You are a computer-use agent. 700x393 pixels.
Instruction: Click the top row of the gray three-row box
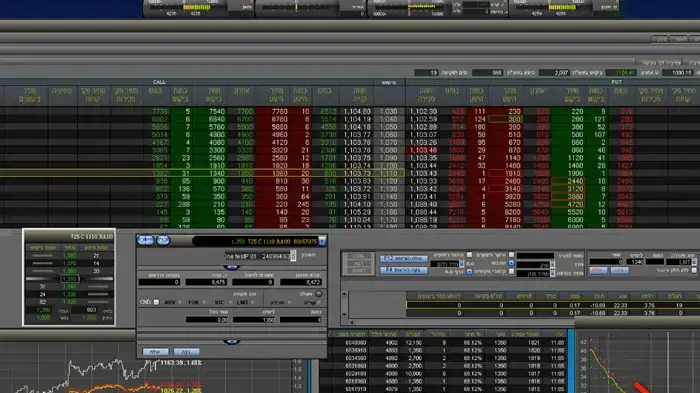pos(358,256)
